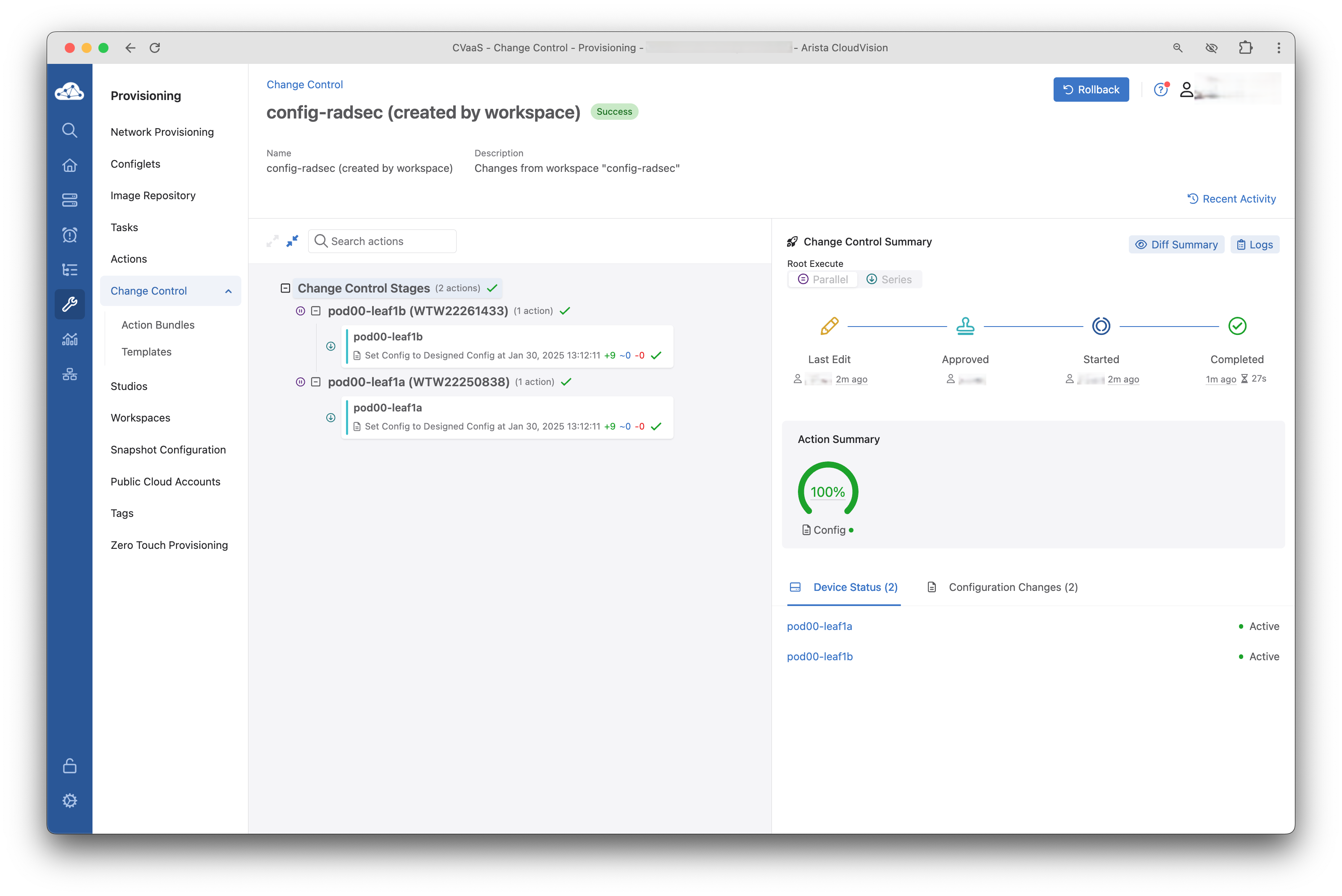Click the metrics dashboard chart icon
Screen dimensions: 1342x896
tap(69, 340)
